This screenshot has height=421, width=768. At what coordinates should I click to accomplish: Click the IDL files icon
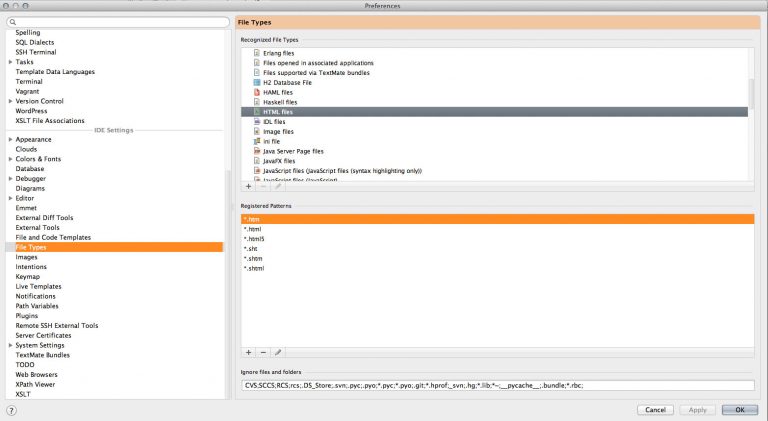pyautogui.click(x=257, y=121)
